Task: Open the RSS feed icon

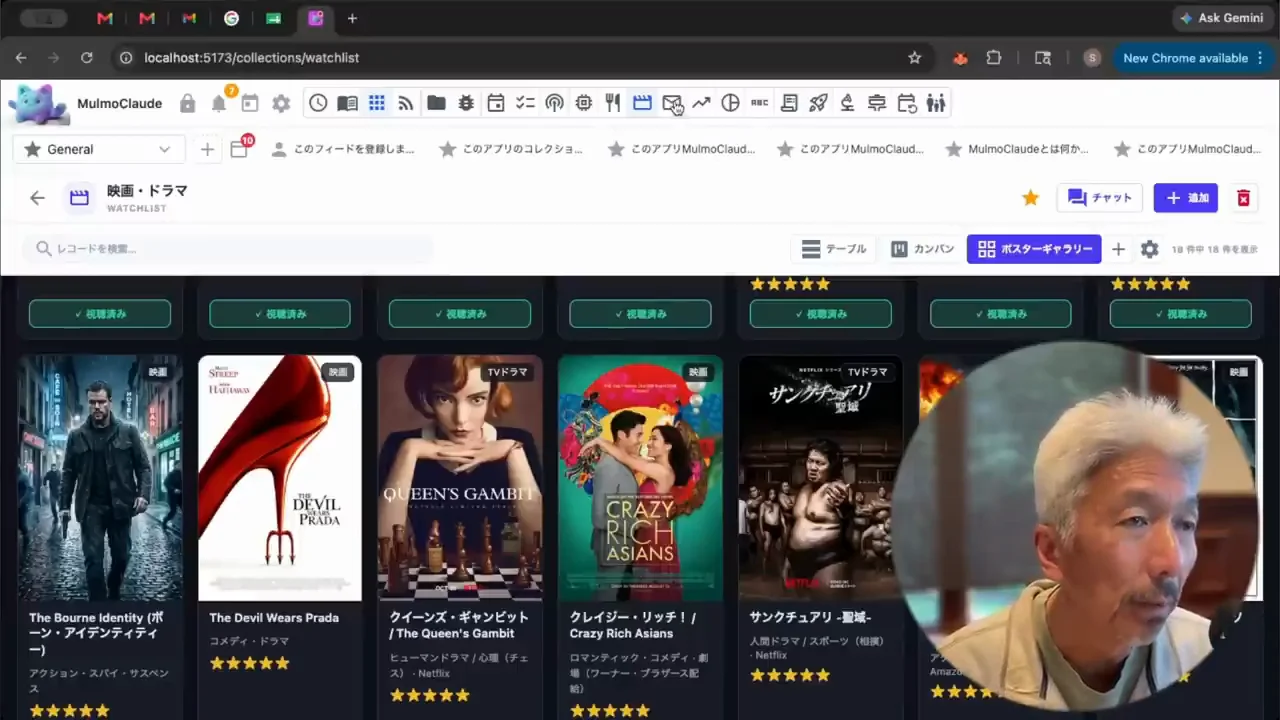Action: point(406,103)
